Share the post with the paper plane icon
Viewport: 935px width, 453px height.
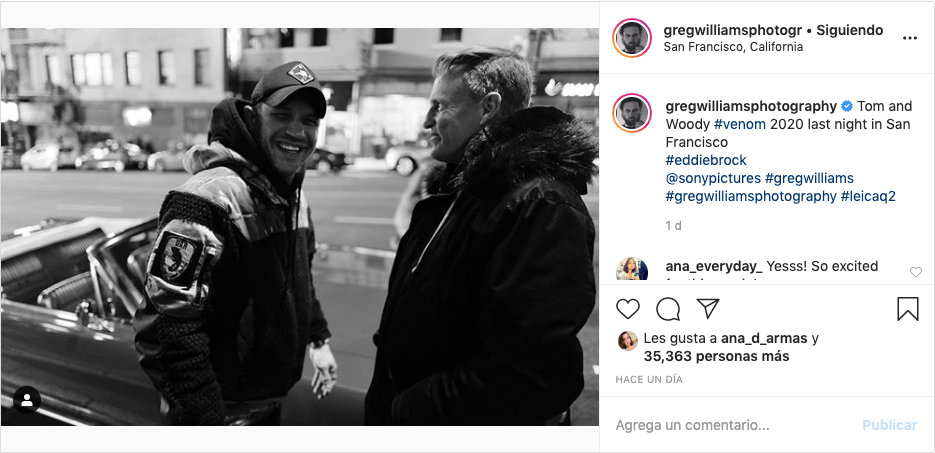tap(707, 309)
